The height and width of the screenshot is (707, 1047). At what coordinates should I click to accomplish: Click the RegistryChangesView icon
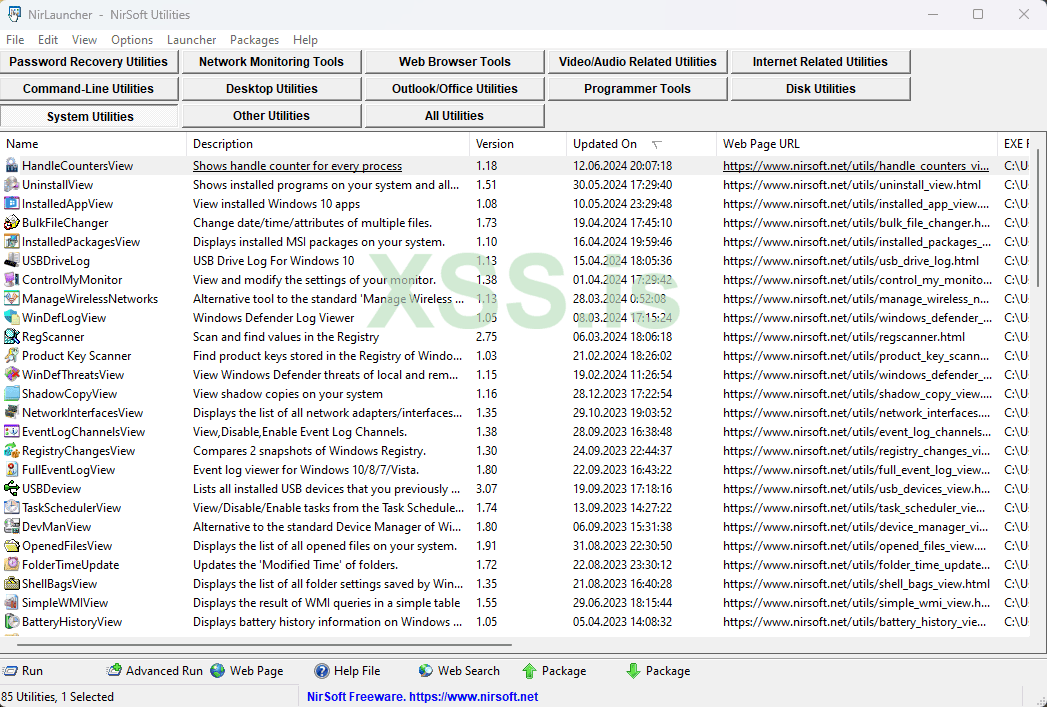(x=11, y=451)
